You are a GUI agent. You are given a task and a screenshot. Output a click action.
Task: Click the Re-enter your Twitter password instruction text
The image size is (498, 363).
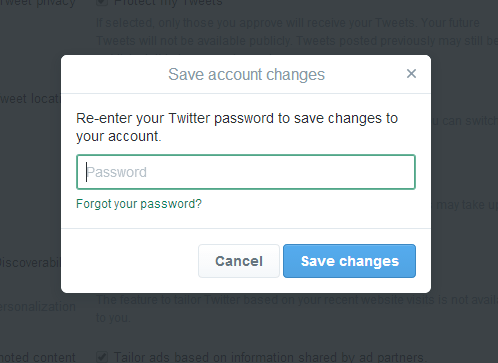coord(237,127)
